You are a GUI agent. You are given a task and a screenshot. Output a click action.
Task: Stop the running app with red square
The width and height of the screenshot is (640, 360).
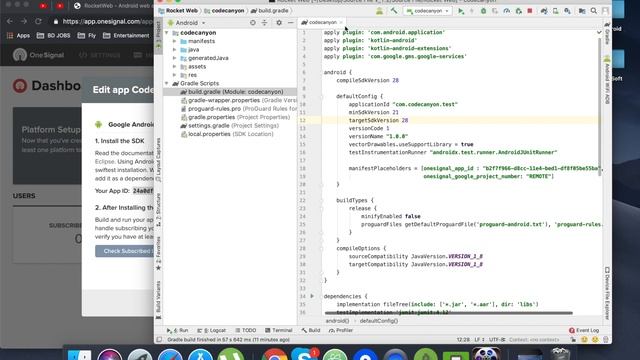point(530,11)
